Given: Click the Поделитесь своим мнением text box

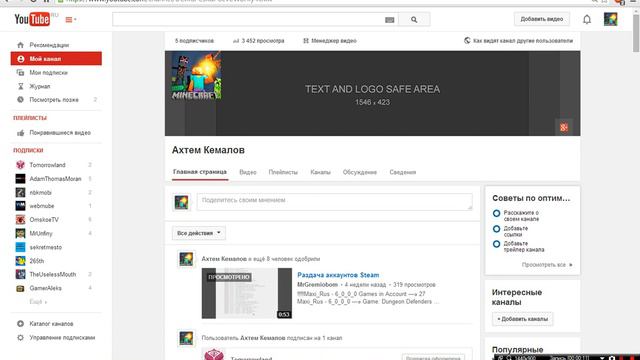Looking at the screenshot, I should click(335, 202).
